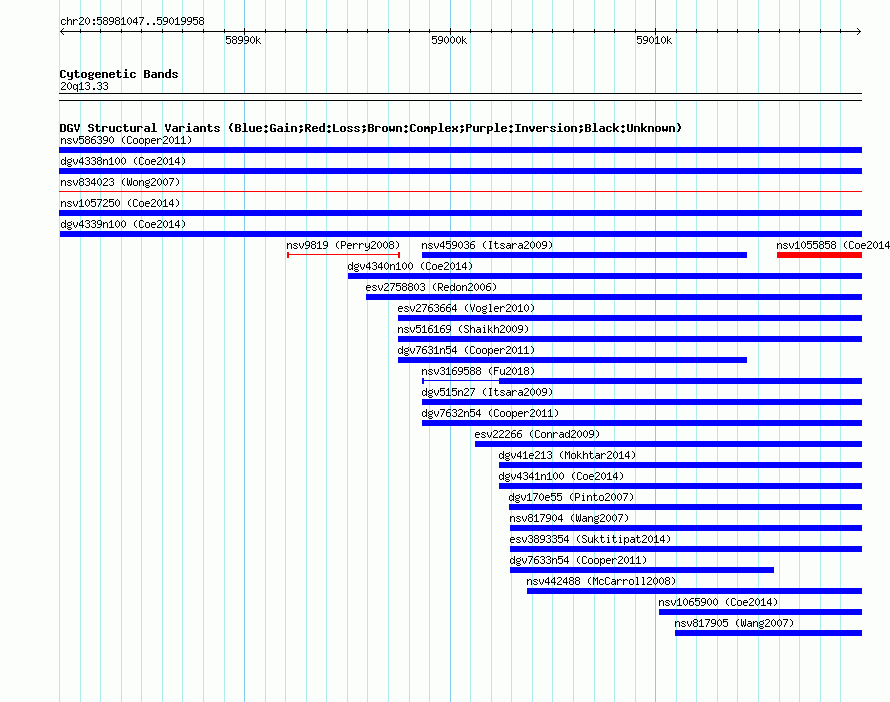The width and height of the screenshot is (890, 702).
Task: Click the dgv4339n100 (Coe2014) label
Action: 123,224
